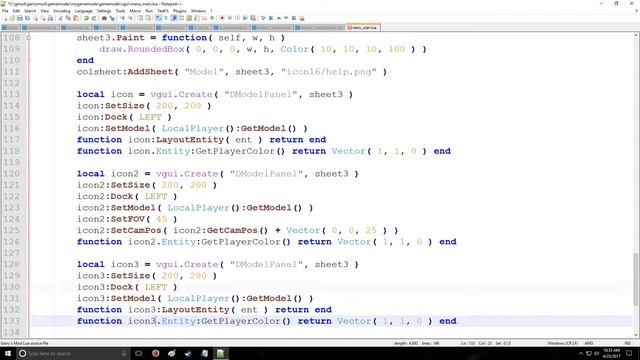Click the ANSI encoding status bar entry

tap(589, 343)
